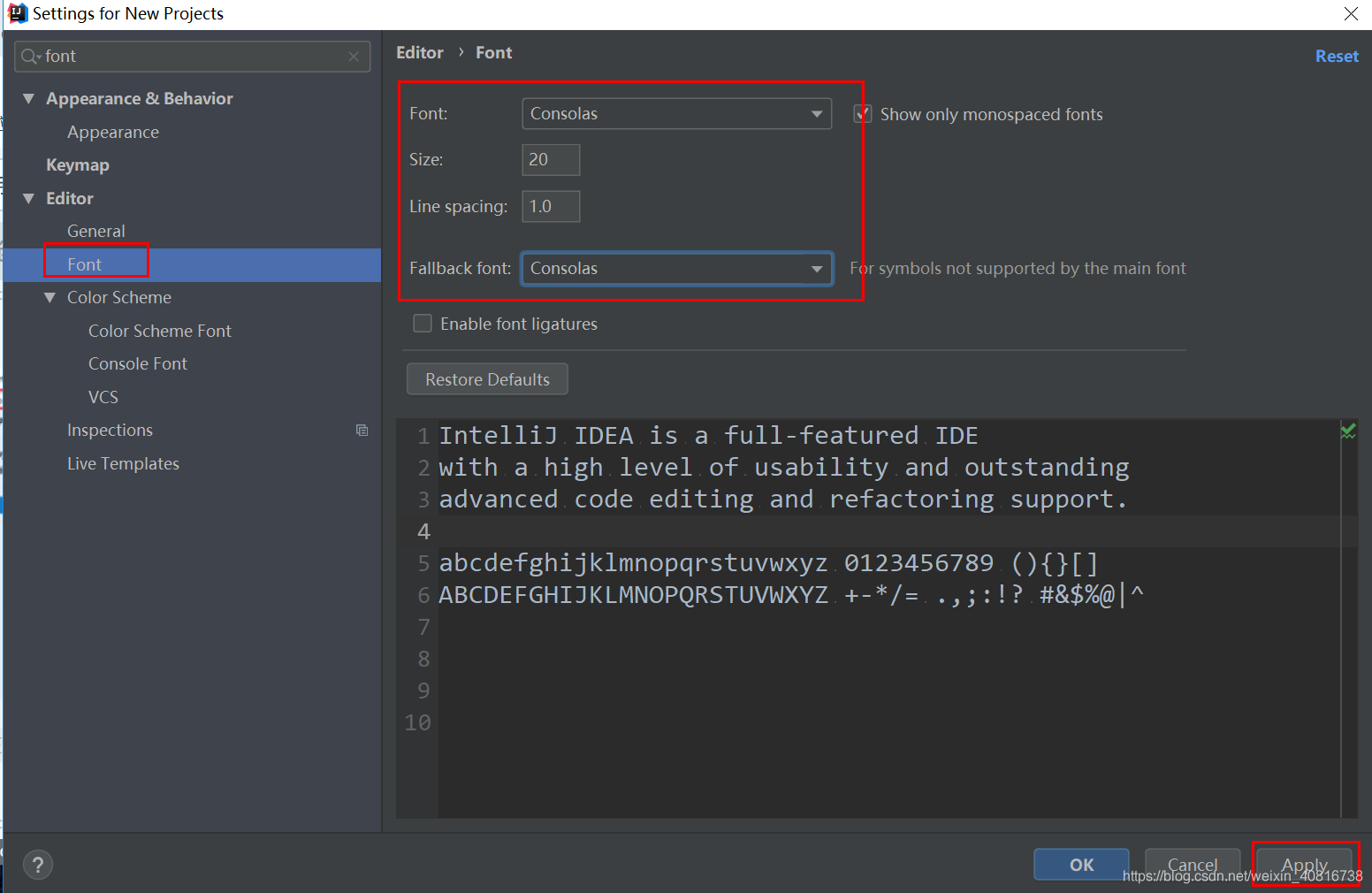Collapse the Color Scheme tree node arrow
The image size is (1372, 893).
pos(50,298)
